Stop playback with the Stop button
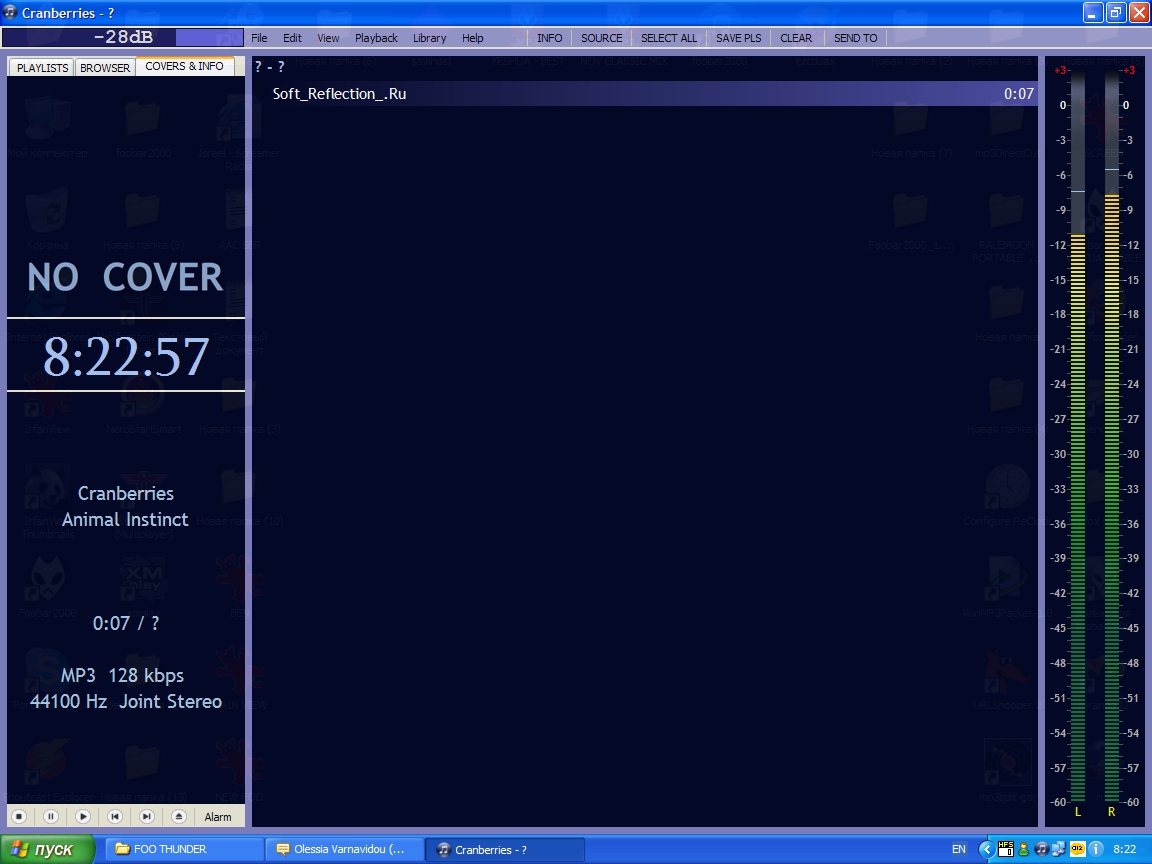 20,816
